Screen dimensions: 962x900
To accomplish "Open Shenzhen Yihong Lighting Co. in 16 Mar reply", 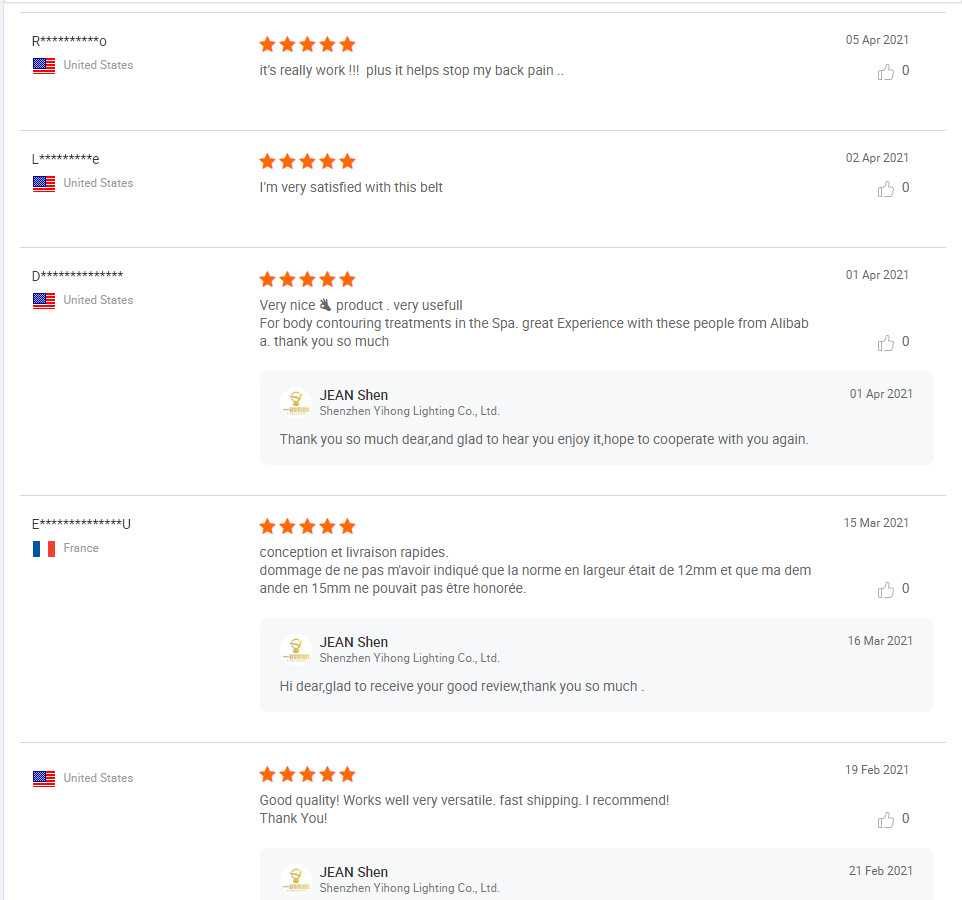I will (409, 658).
